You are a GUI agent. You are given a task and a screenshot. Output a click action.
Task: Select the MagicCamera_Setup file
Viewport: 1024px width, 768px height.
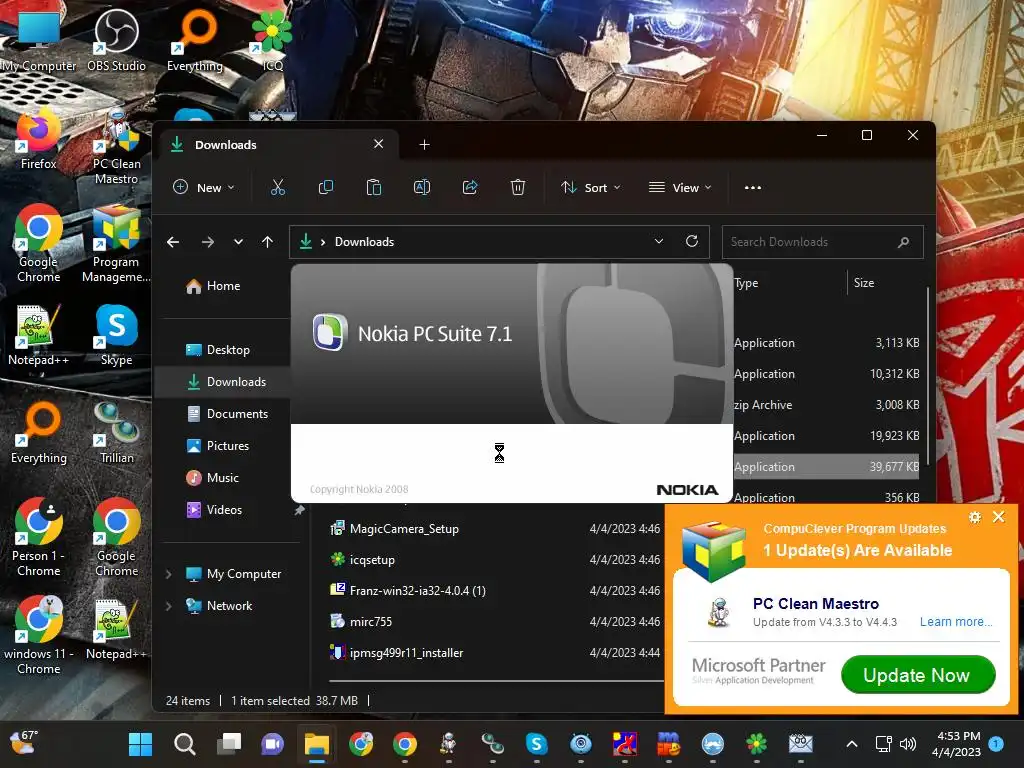[x=404, y=529]
